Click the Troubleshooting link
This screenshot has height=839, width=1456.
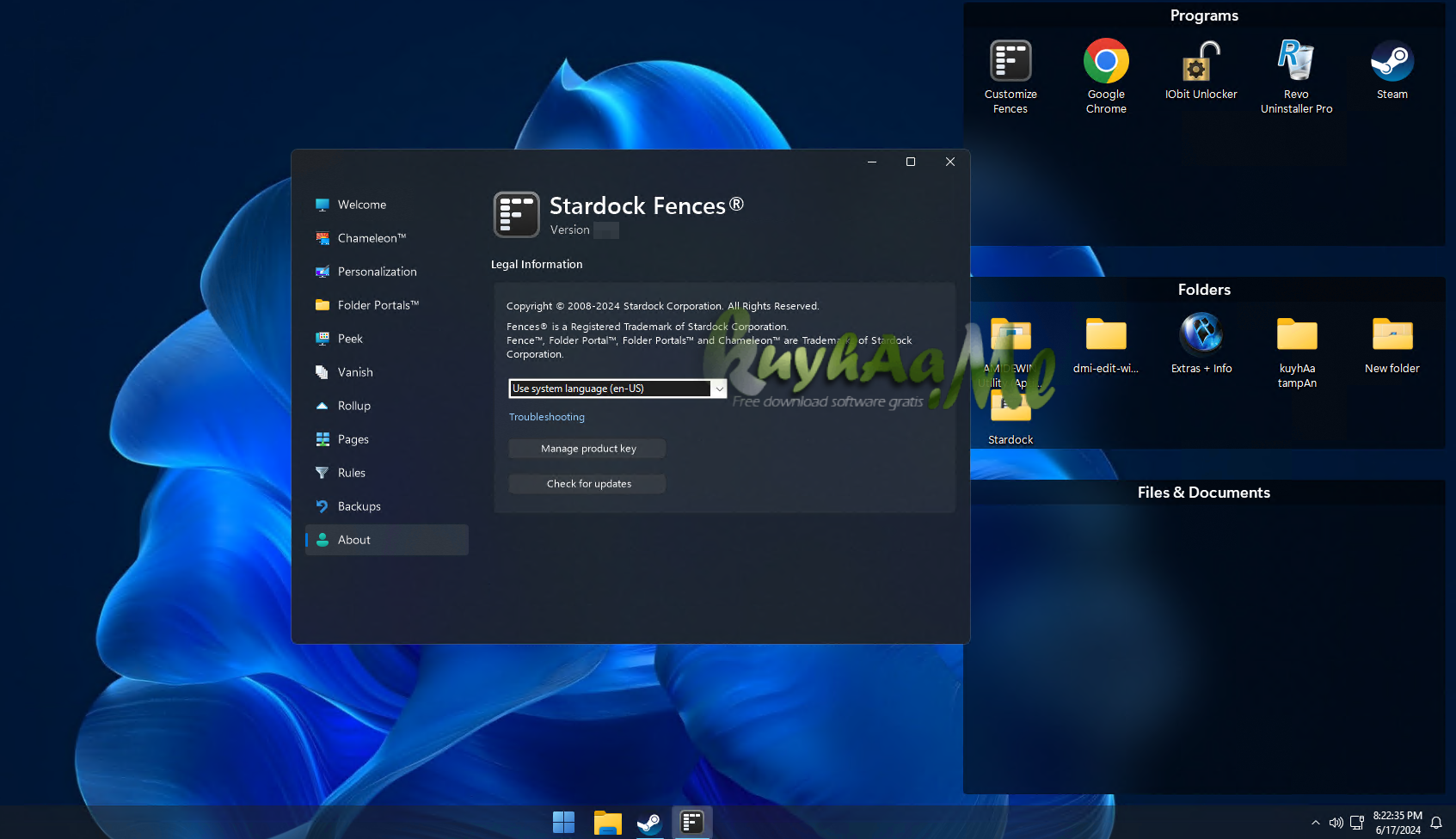(547, 417)
